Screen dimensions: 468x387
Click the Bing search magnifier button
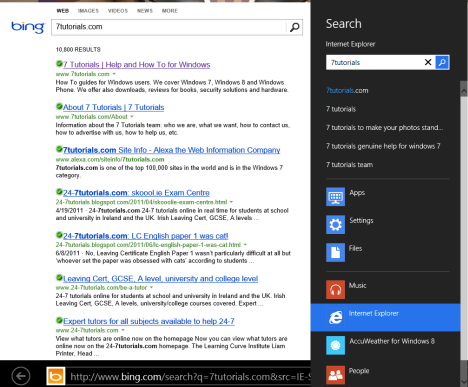295,27
